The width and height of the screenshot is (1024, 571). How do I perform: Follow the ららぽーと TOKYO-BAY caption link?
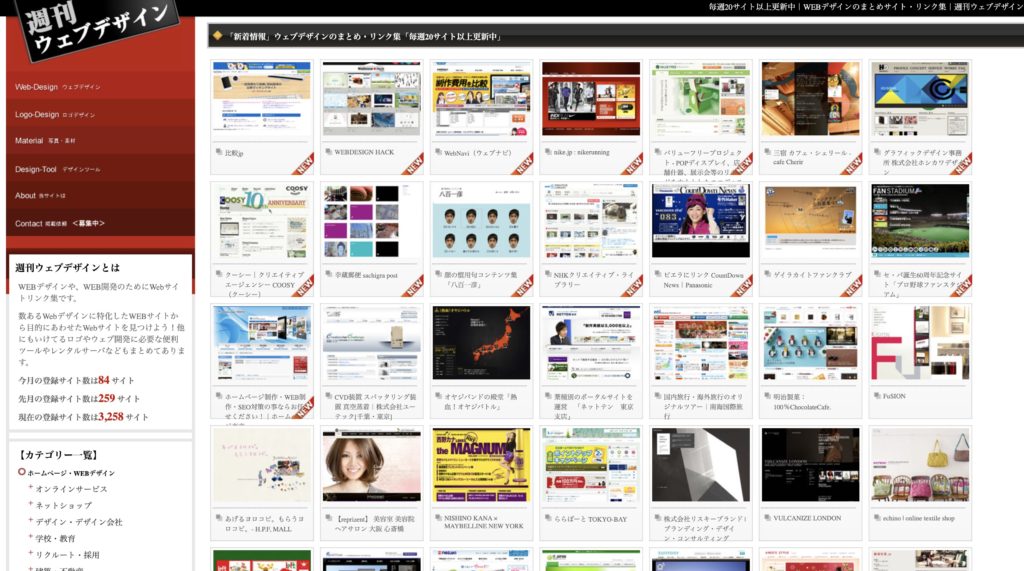(590, 519)
